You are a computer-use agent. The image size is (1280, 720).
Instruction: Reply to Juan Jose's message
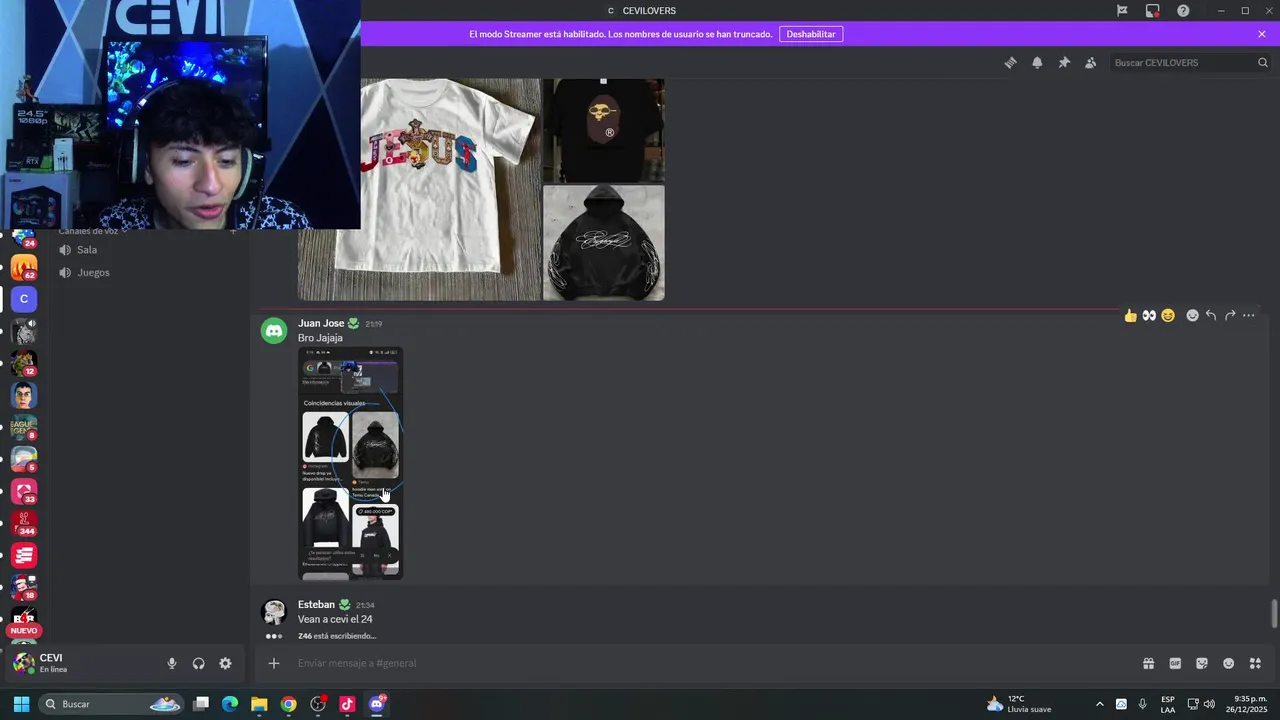point(1211,315)
